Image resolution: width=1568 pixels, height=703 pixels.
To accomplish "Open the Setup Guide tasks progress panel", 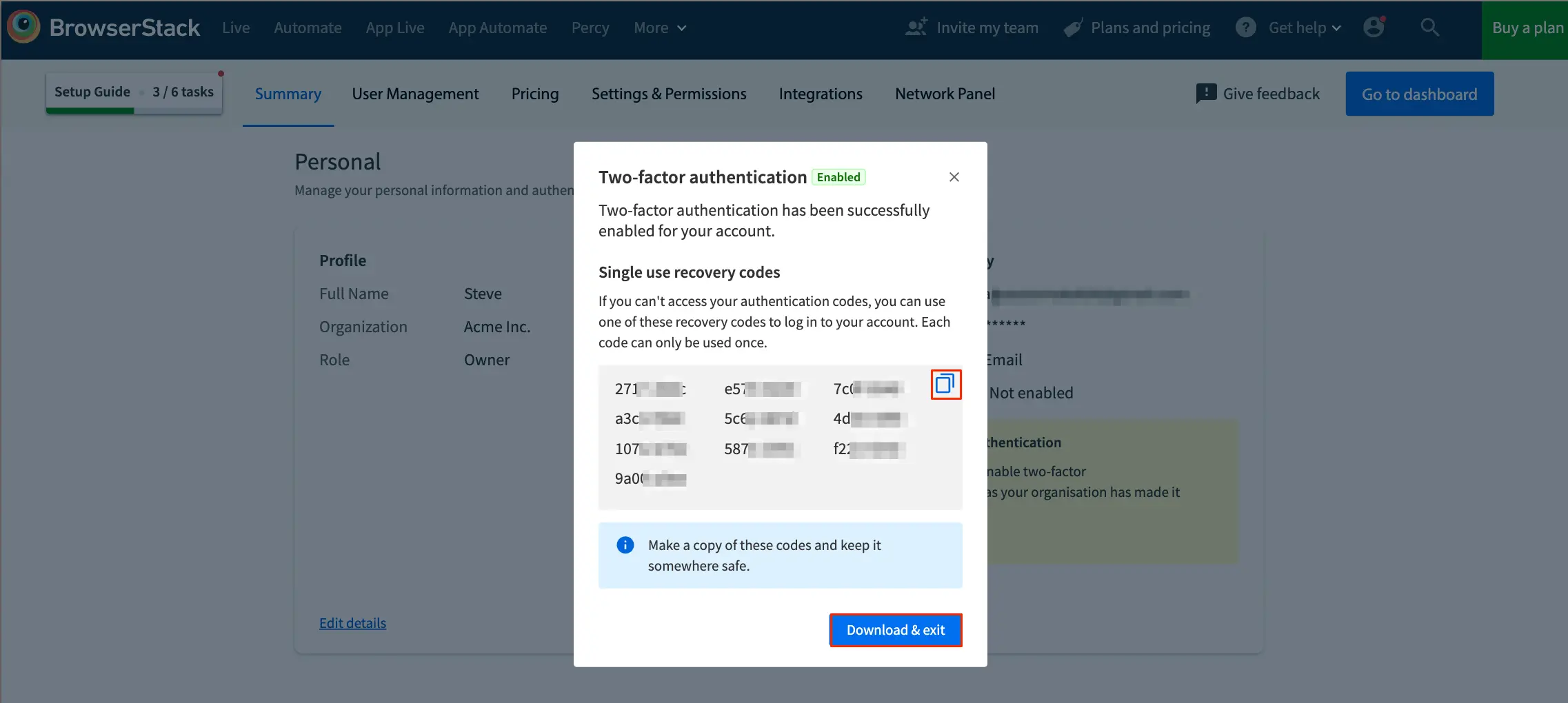I will pos(134,92).
